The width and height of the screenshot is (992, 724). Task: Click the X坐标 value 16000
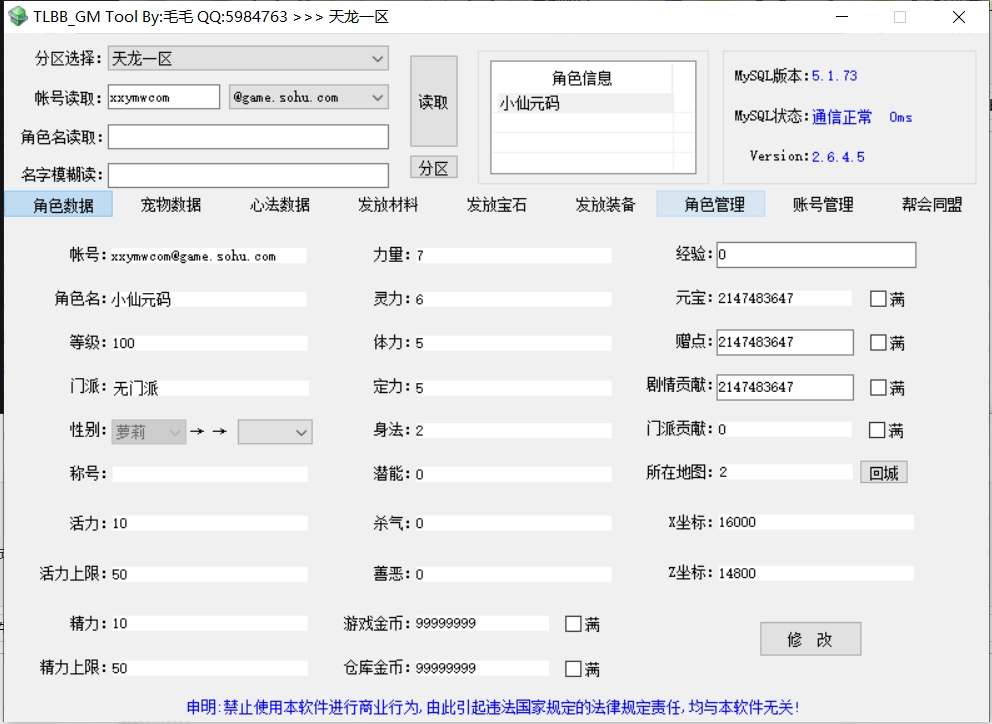pos(815,522)
